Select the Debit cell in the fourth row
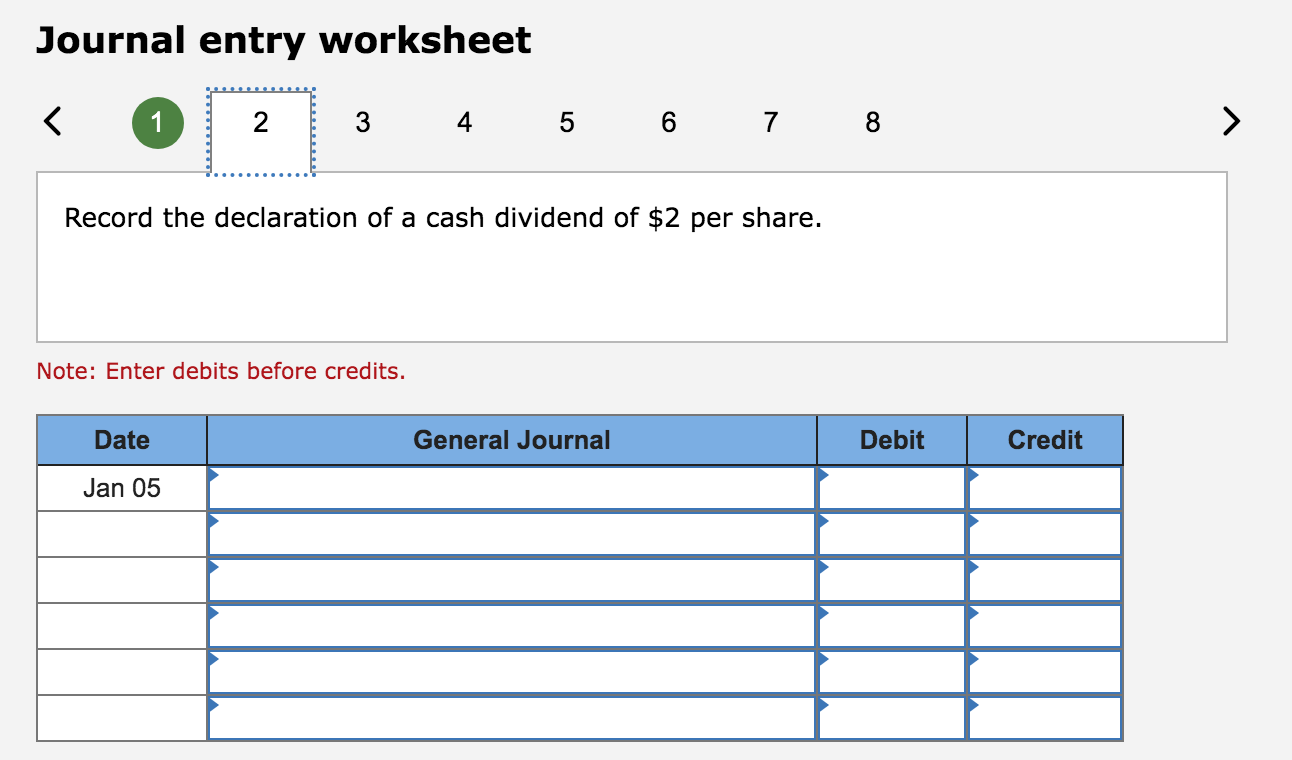1292x760 pixels. tap(892, 626)
